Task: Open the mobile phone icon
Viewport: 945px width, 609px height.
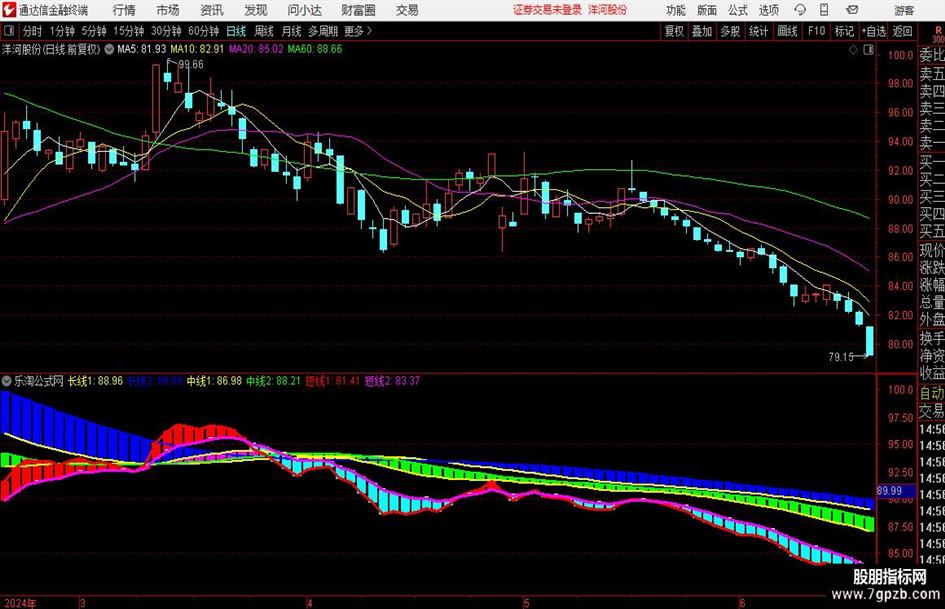Action: click(x=824, y=10)
